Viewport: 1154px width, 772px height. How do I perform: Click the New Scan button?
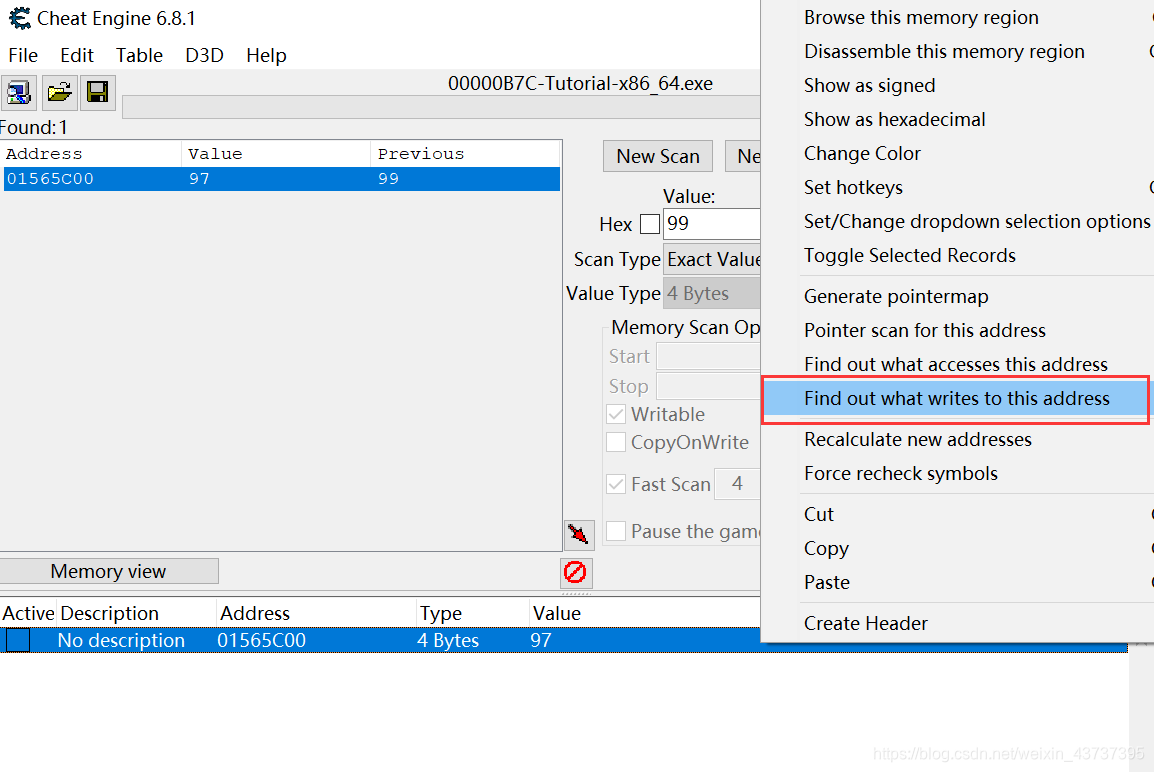point(658,156)
